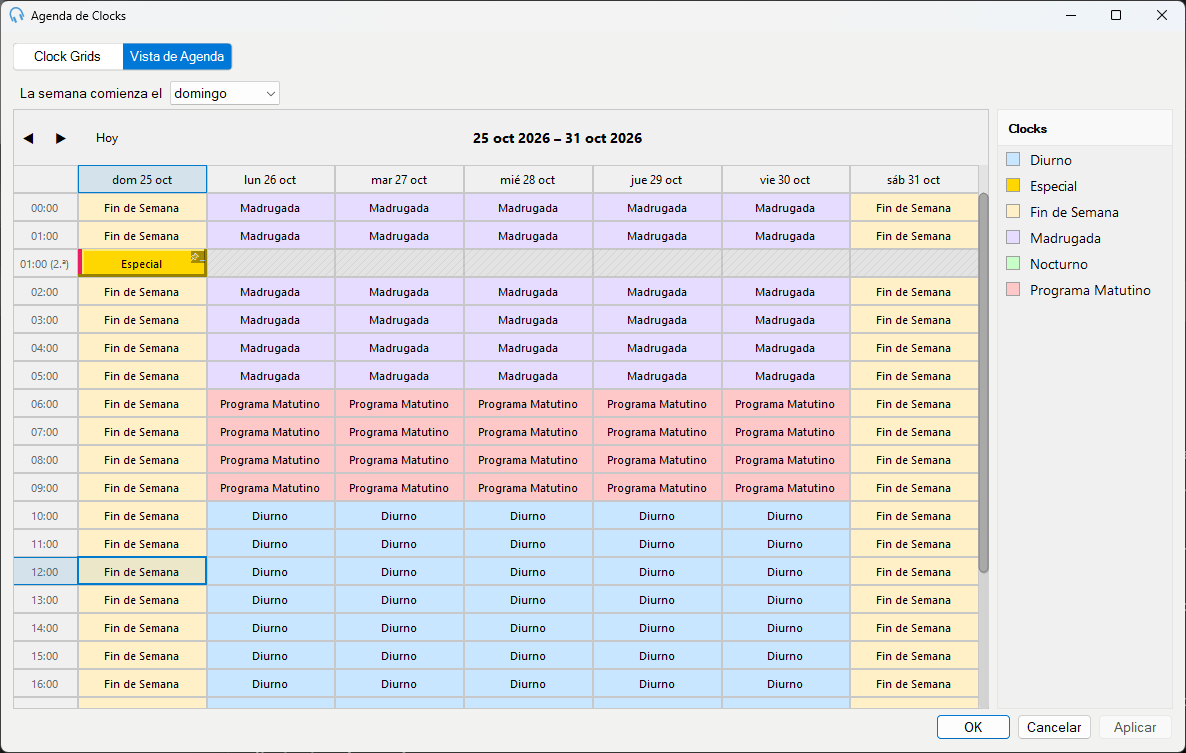Go to previous week with left arrow
1186x753 pixels.
pos(29,138)
